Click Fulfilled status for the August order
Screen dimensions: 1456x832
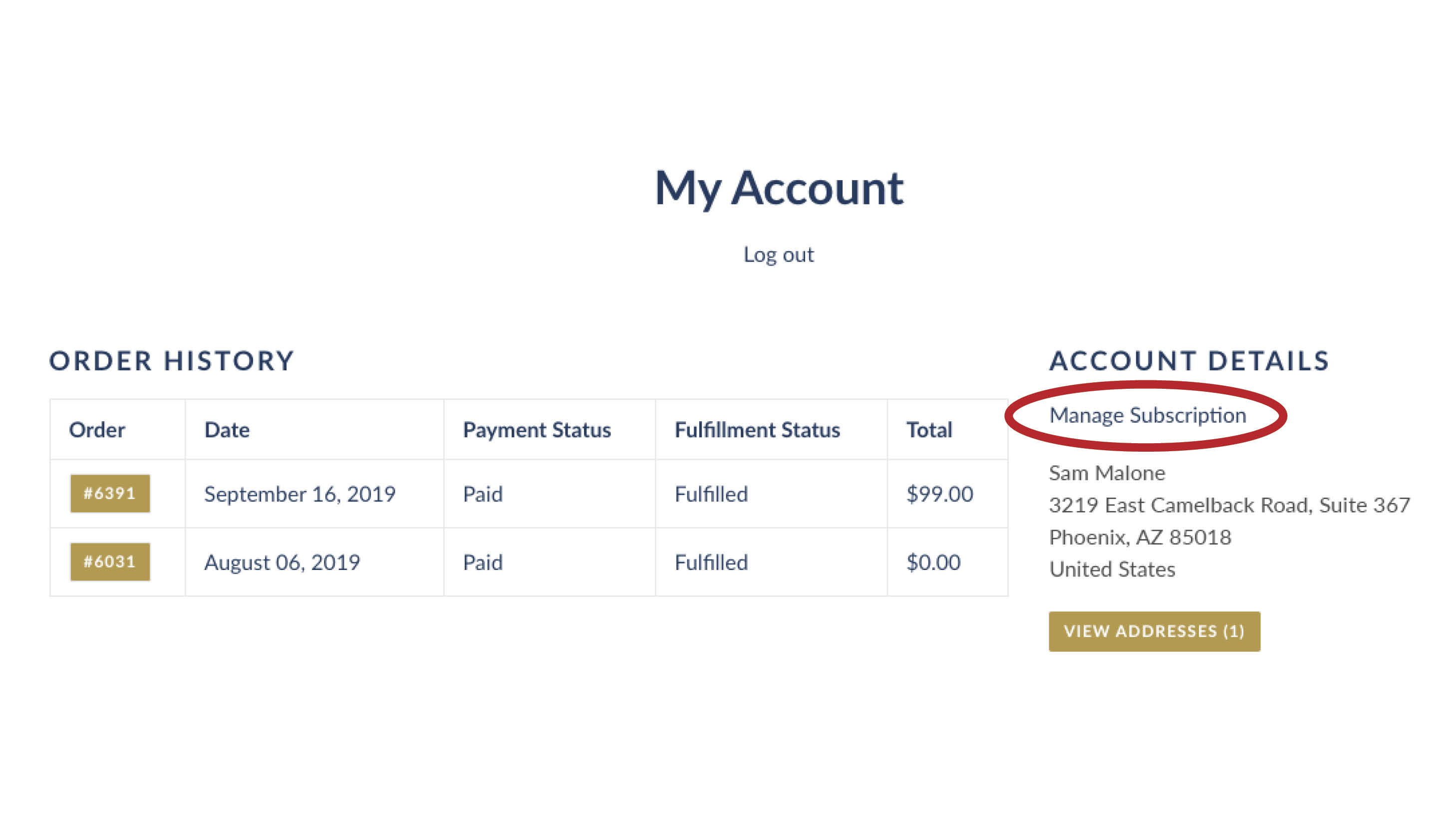point(711,563)
